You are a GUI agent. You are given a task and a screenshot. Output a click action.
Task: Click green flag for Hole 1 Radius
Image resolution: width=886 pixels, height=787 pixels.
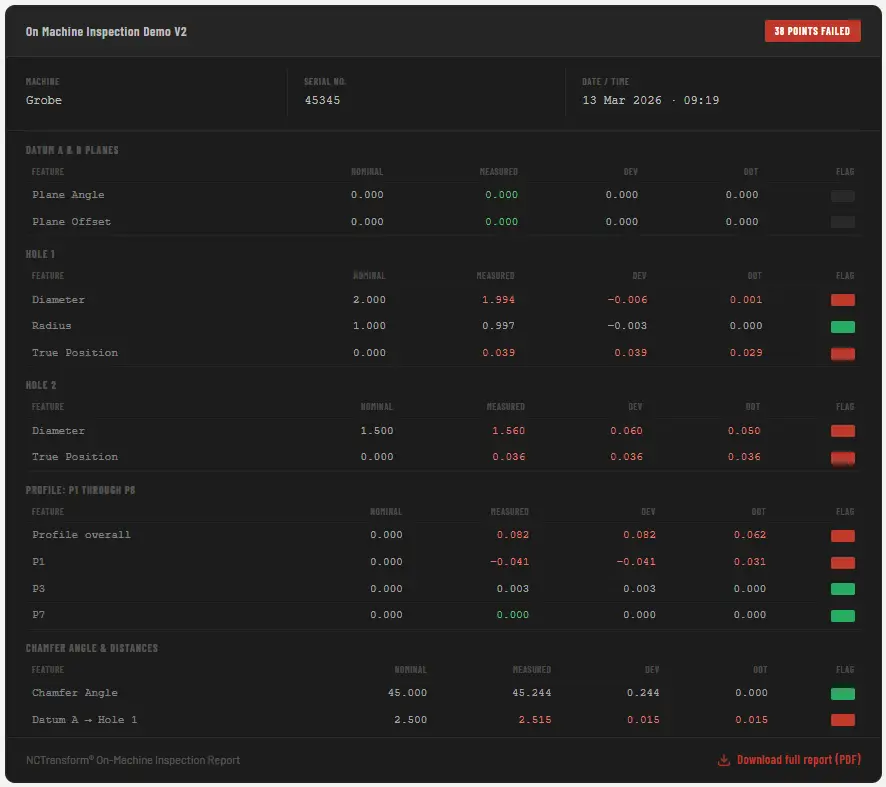(x=842, y=326)
